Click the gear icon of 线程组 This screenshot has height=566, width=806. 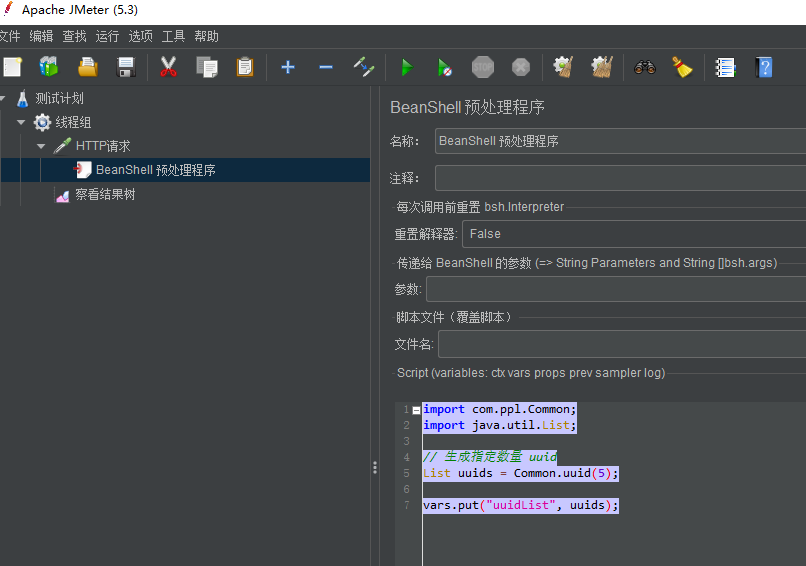click(42, 122)
